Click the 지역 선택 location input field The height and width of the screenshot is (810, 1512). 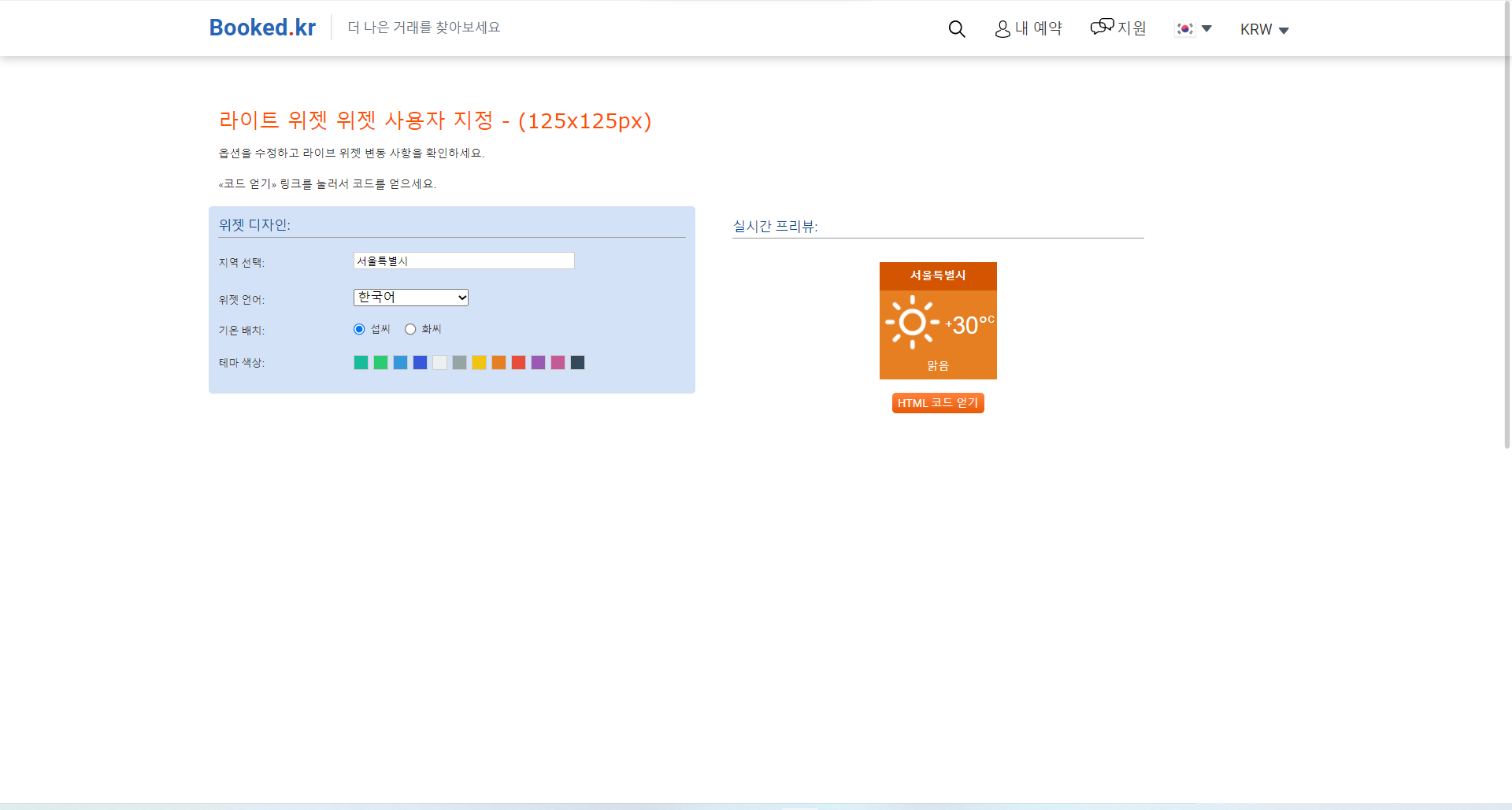coord(464,261)
